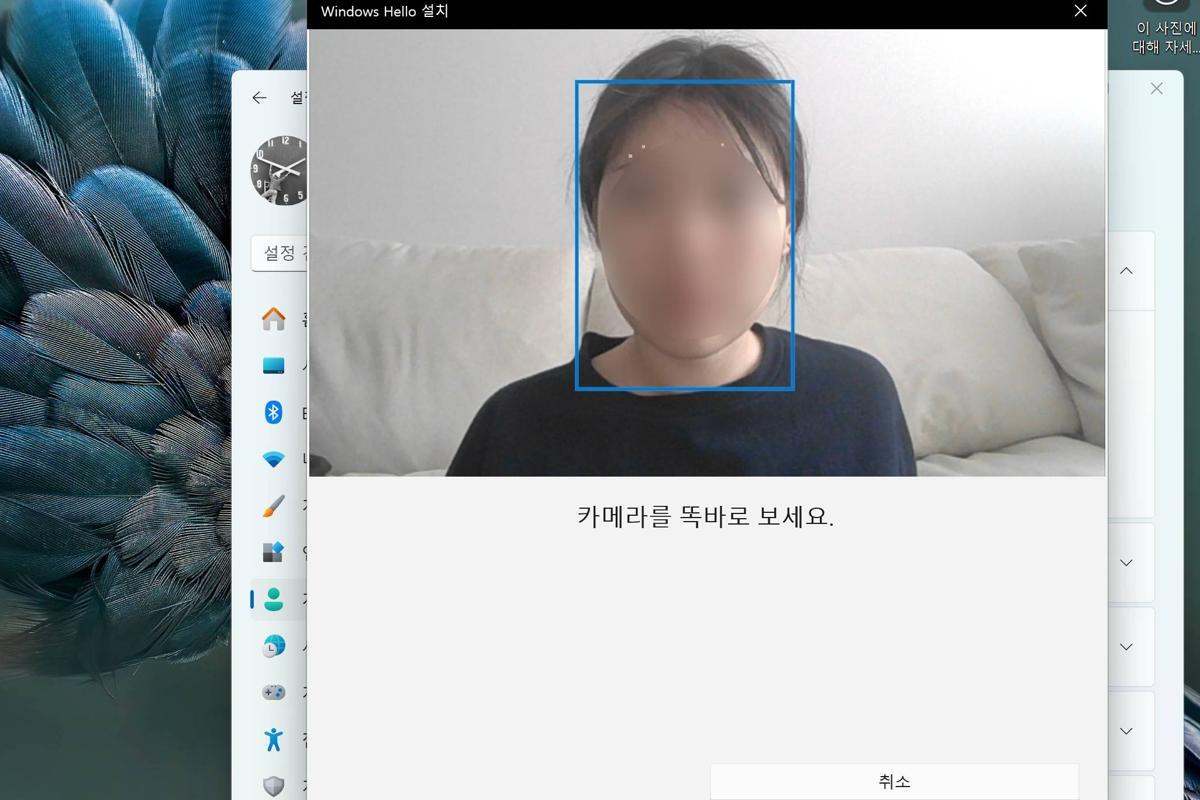This screenshot has height=800, width=1200.
Task: Select the Gaming controller icon
Action: click(x=273, y=692)
